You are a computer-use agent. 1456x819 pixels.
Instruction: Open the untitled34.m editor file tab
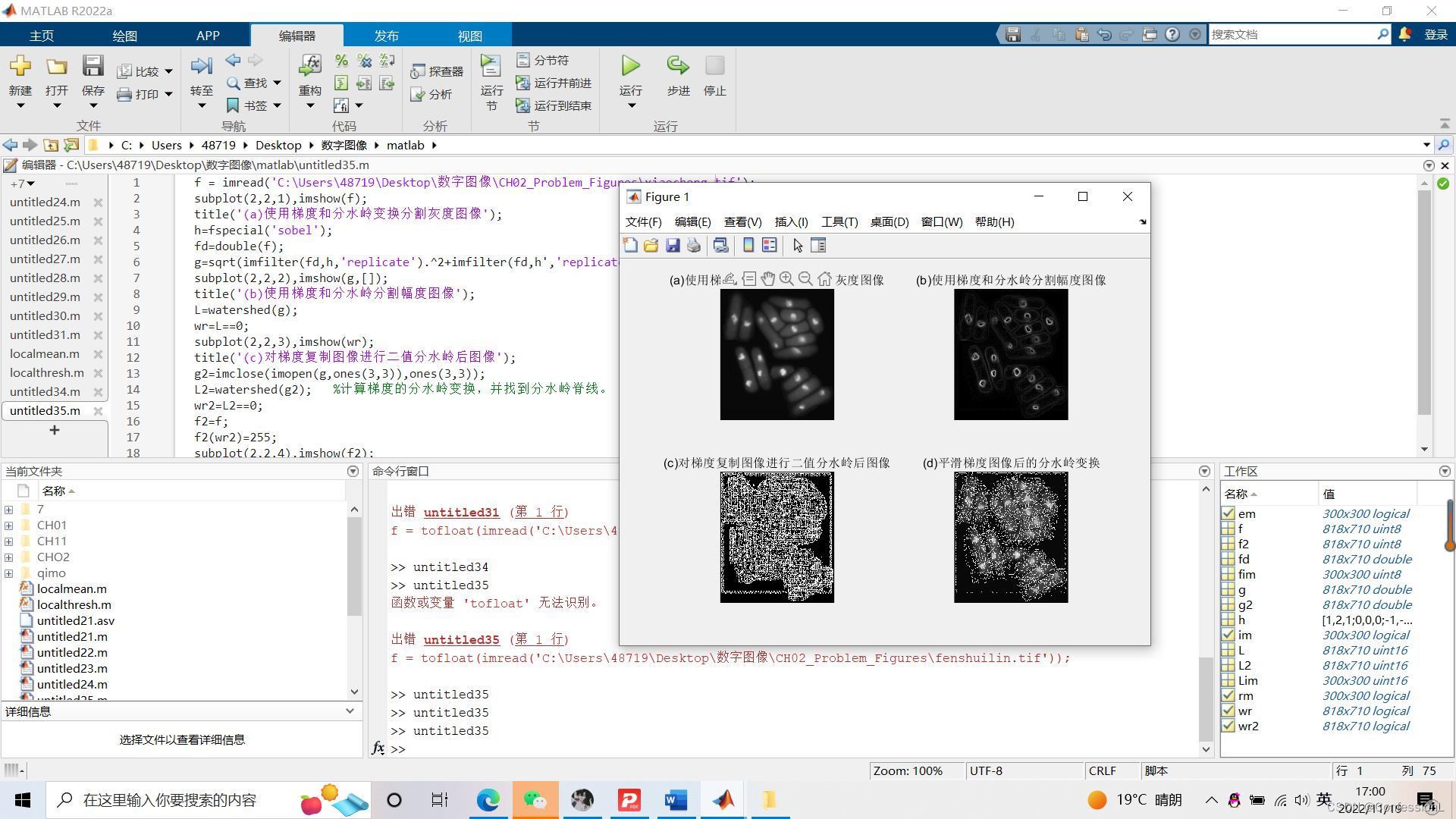pos(45,391)
